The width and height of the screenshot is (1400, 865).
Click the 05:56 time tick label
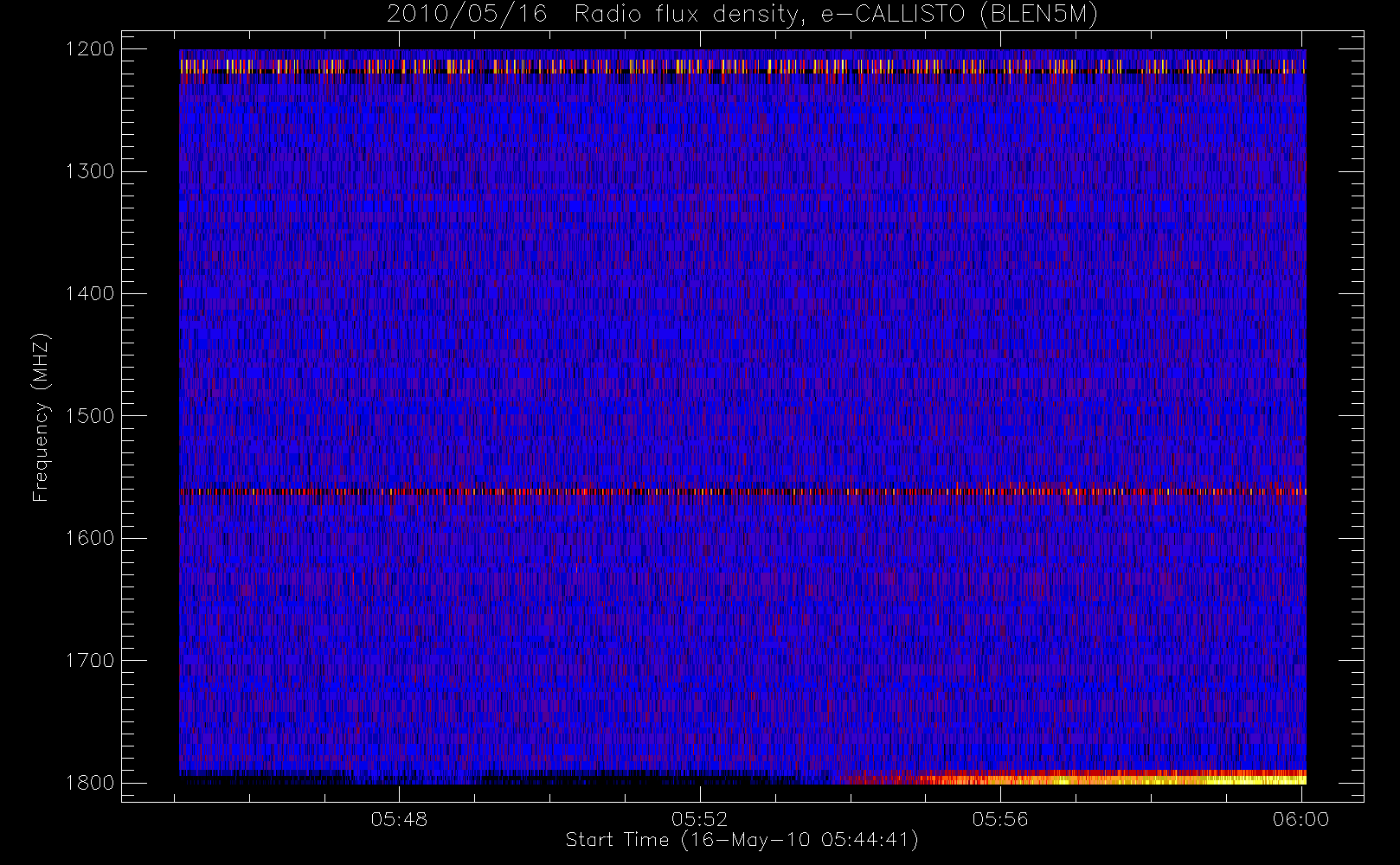pyautogui.click(x=1000, y=819)
